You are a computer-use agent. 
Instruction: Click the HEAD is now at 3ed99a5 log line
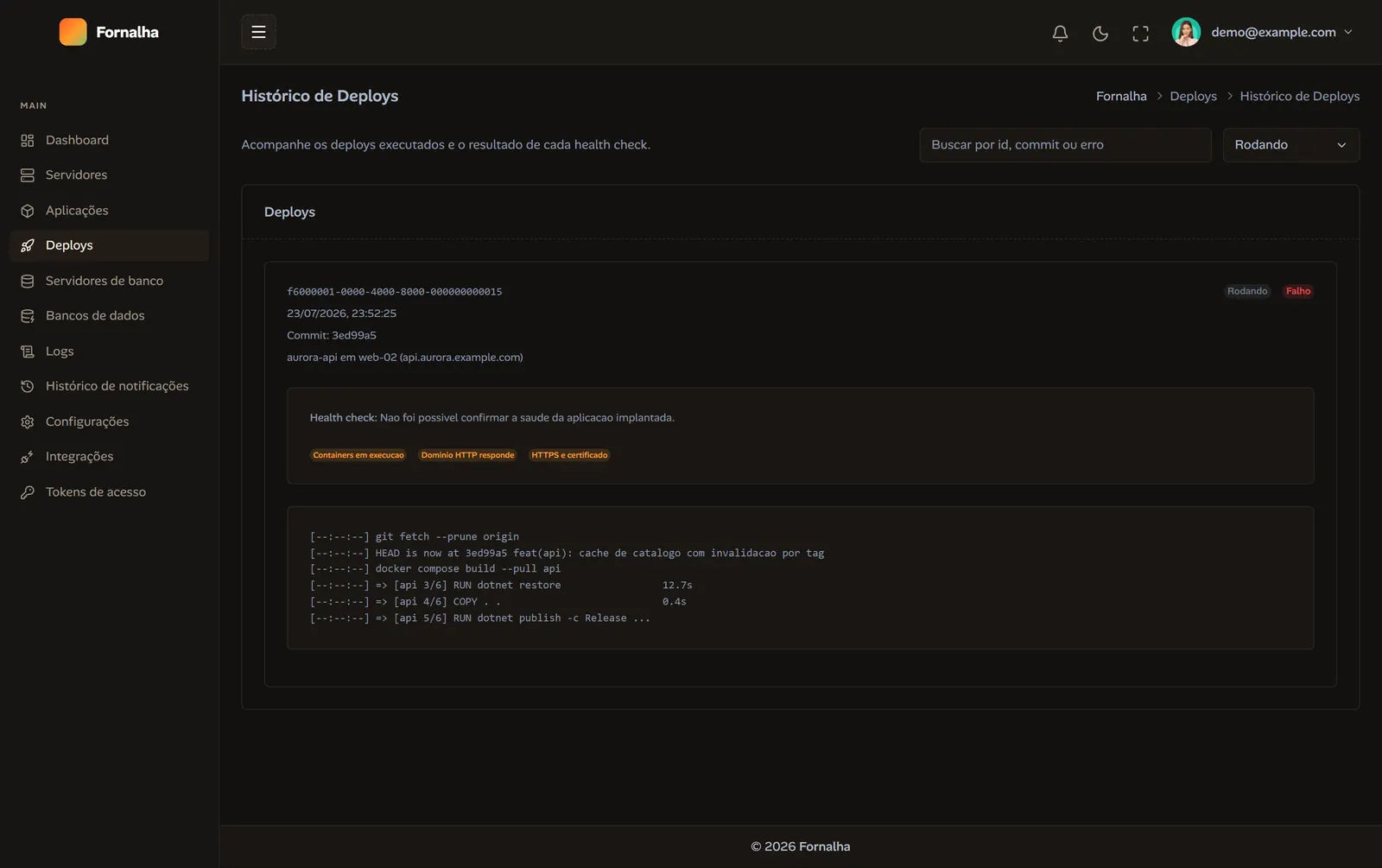[567, 553]
